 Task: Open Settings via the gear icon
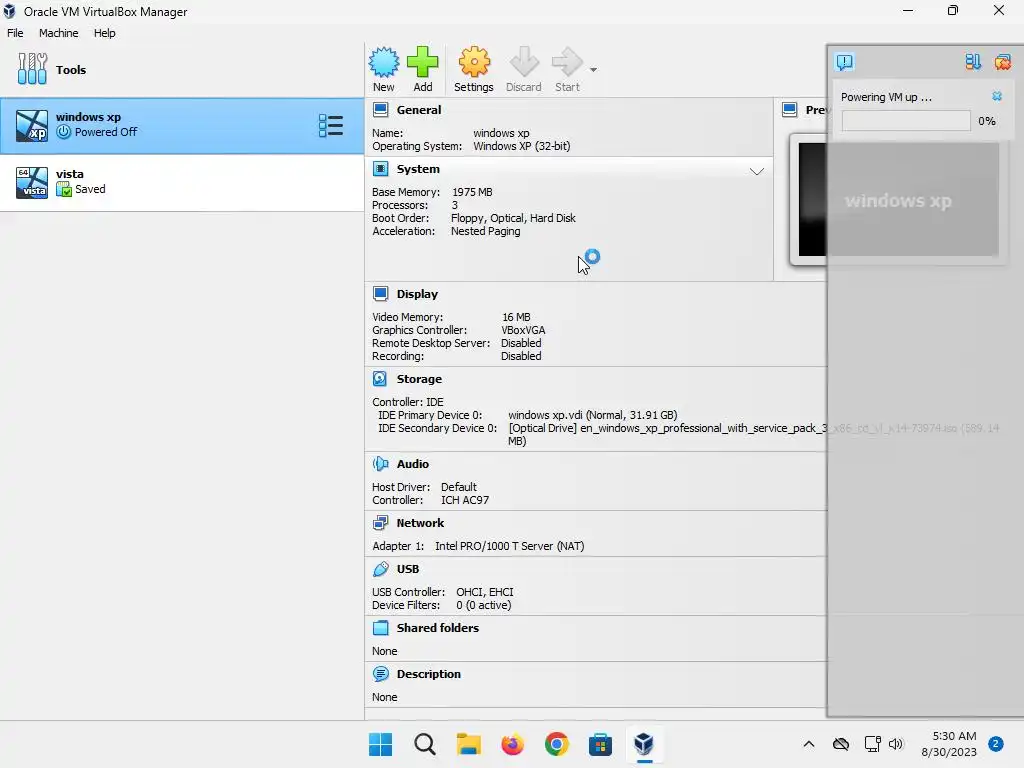473,62
